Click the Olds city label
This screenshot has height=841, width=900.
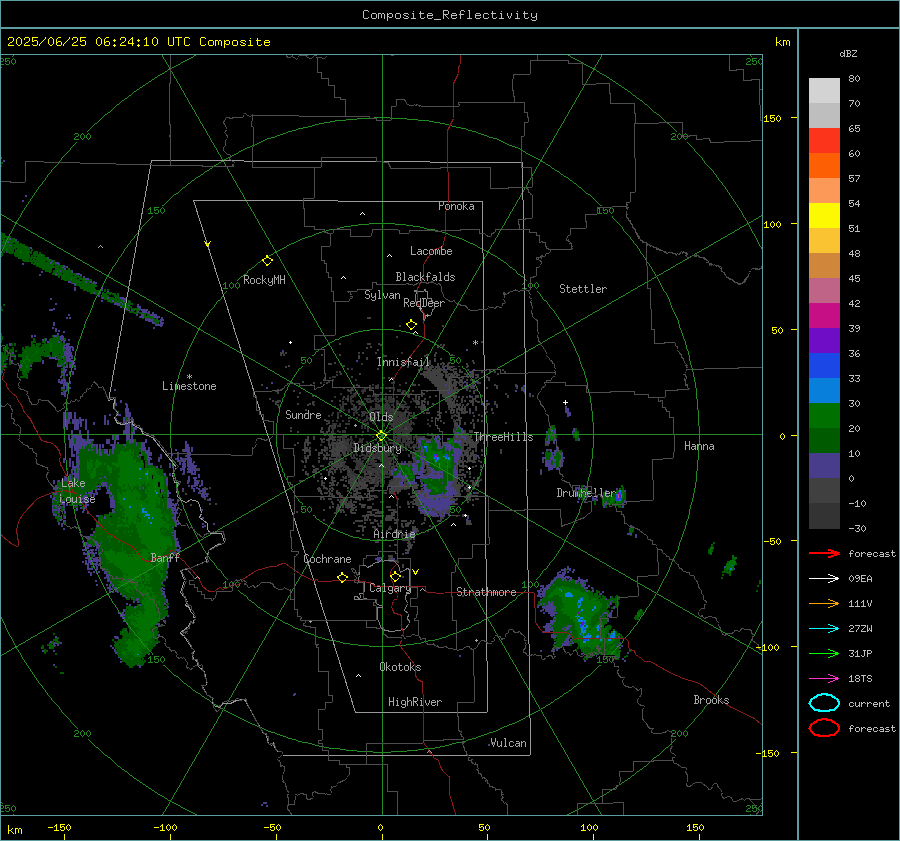coord(381,417)
